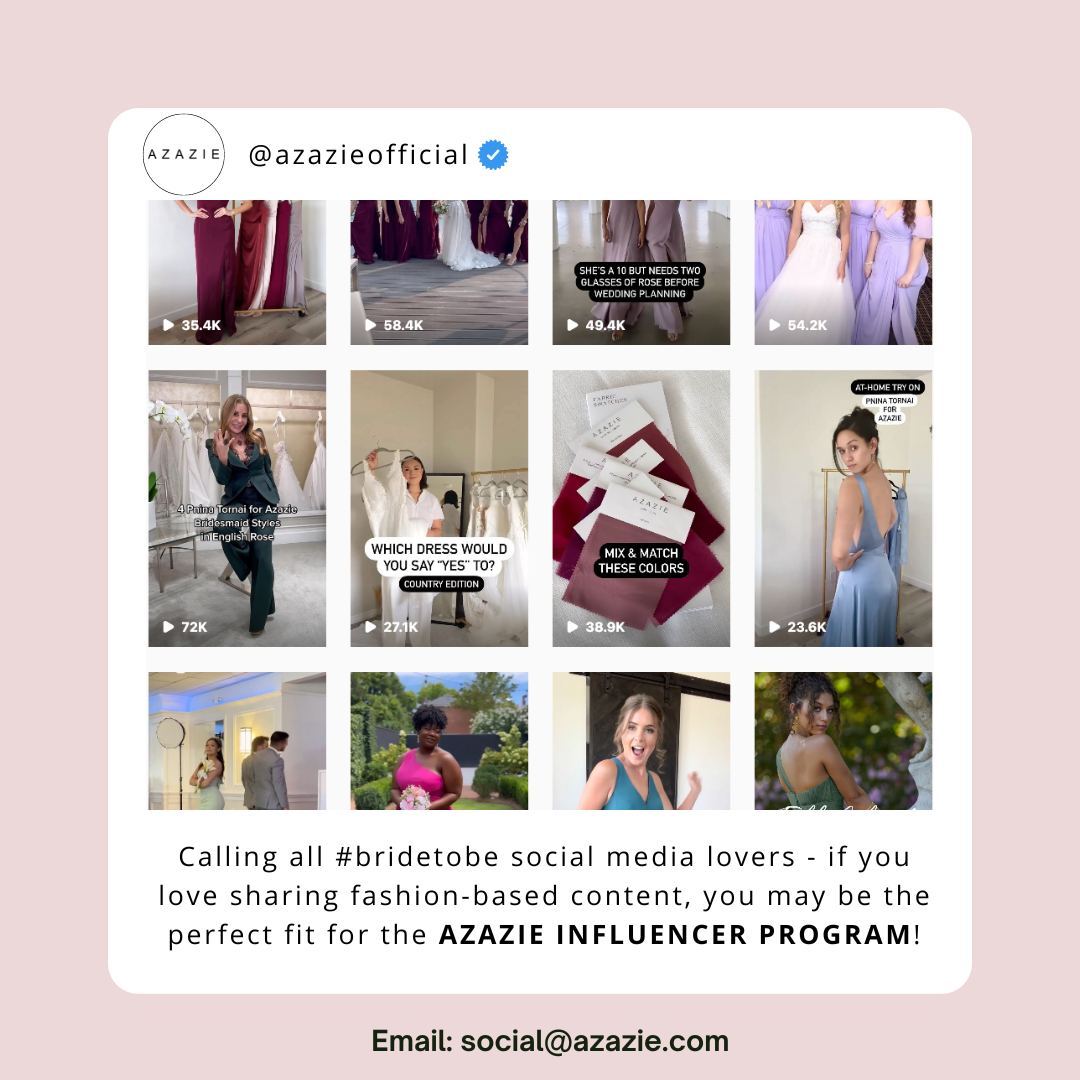Screen dimensions: 1080x1080
Task: Open the @azazieofficial username link
Action: point(358,155)
